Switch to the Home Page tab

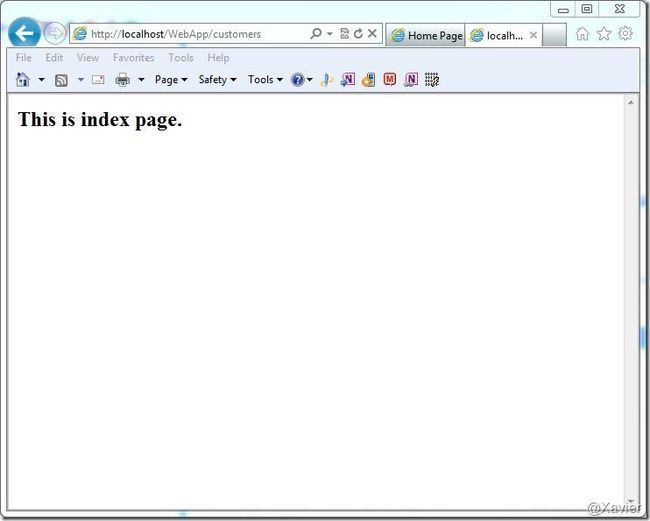pyautogui.click(x=426, y=35)
